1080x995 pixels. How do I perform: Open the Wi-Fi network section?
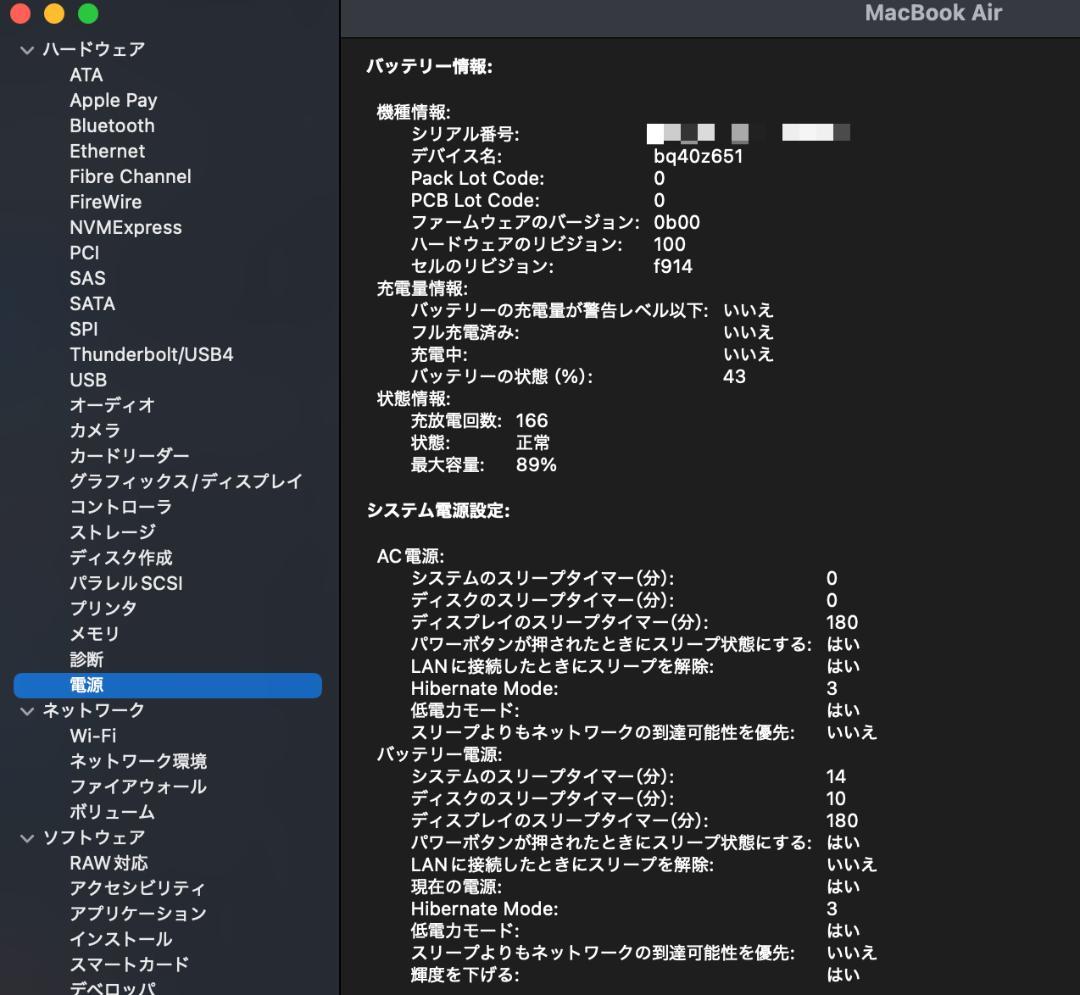click(92, 735)
